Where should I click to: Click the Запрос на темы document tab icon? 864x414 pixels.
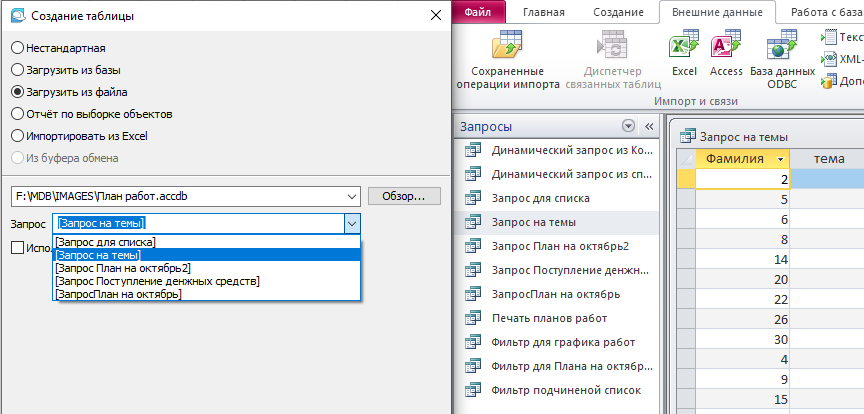click(x=688, y=136)
